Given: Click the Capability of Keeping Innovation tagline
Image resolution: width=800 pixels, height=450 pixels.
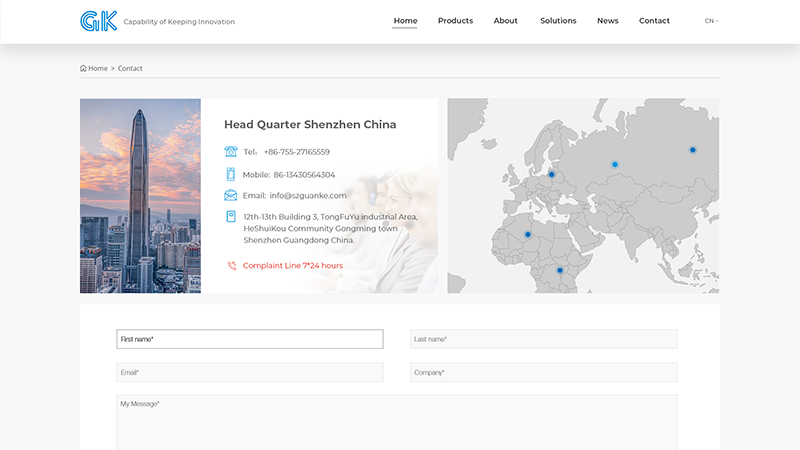Looking at the screenshot, I should [179, 21].
